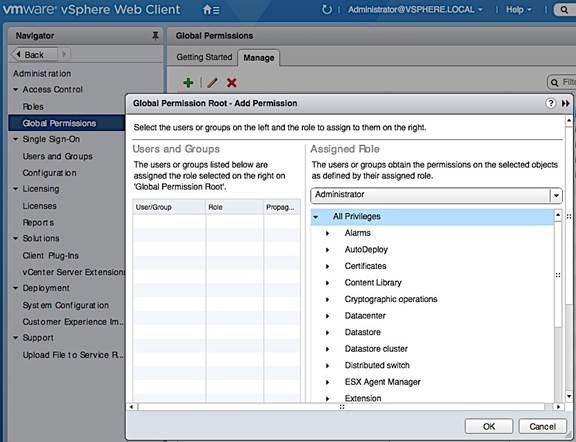
Task: Select Global Permissions in Navigator
Action: click(x=66, y=123)
